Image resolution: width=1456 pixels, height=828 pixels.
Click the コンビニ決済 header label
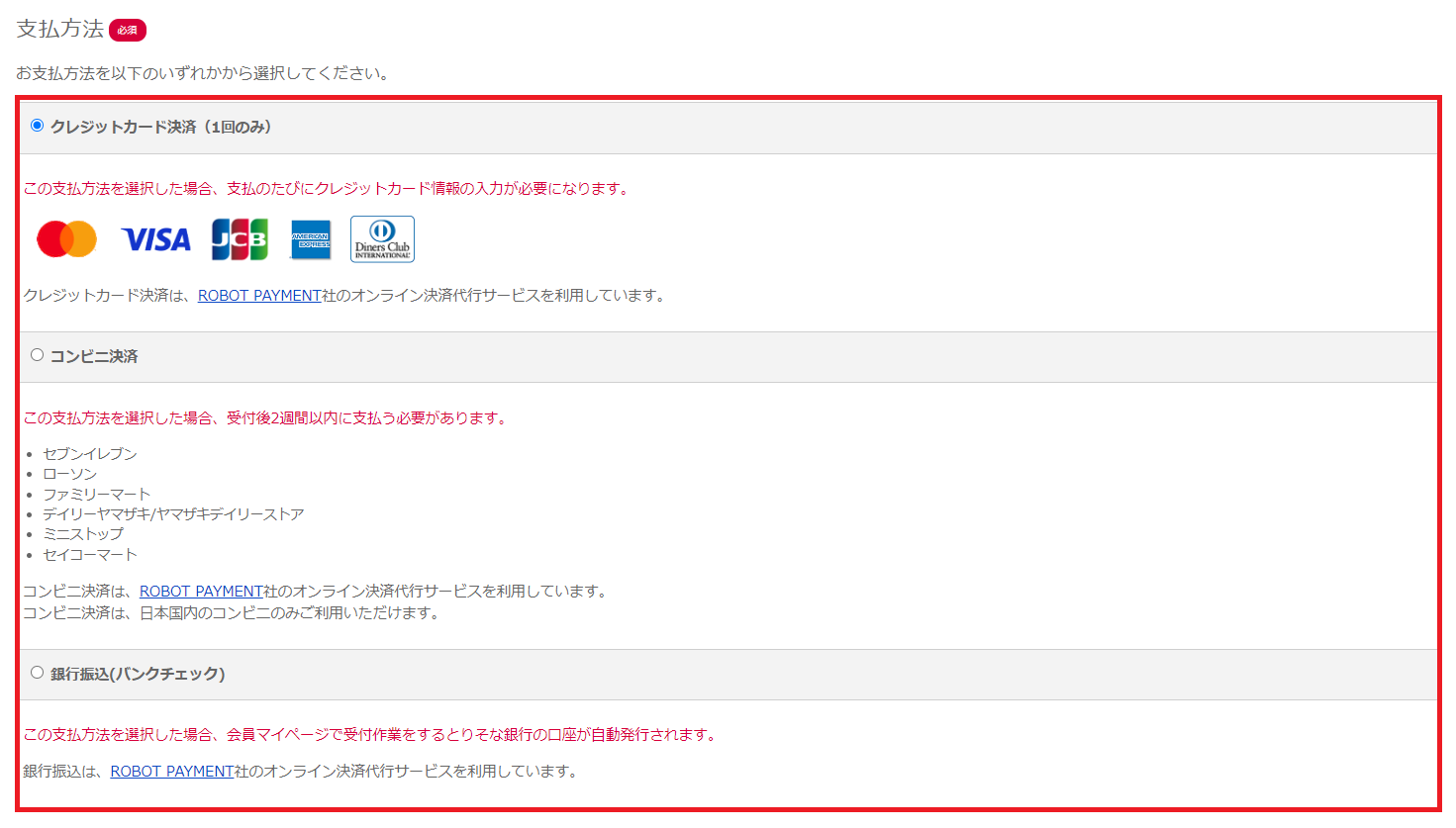94,356
